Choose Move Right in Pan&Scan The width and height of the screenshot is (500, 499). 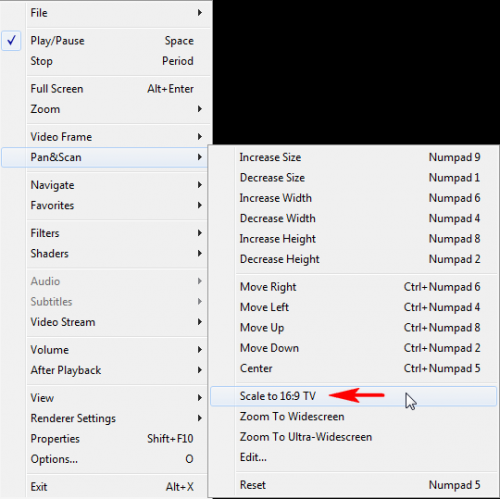pos(353,287)
